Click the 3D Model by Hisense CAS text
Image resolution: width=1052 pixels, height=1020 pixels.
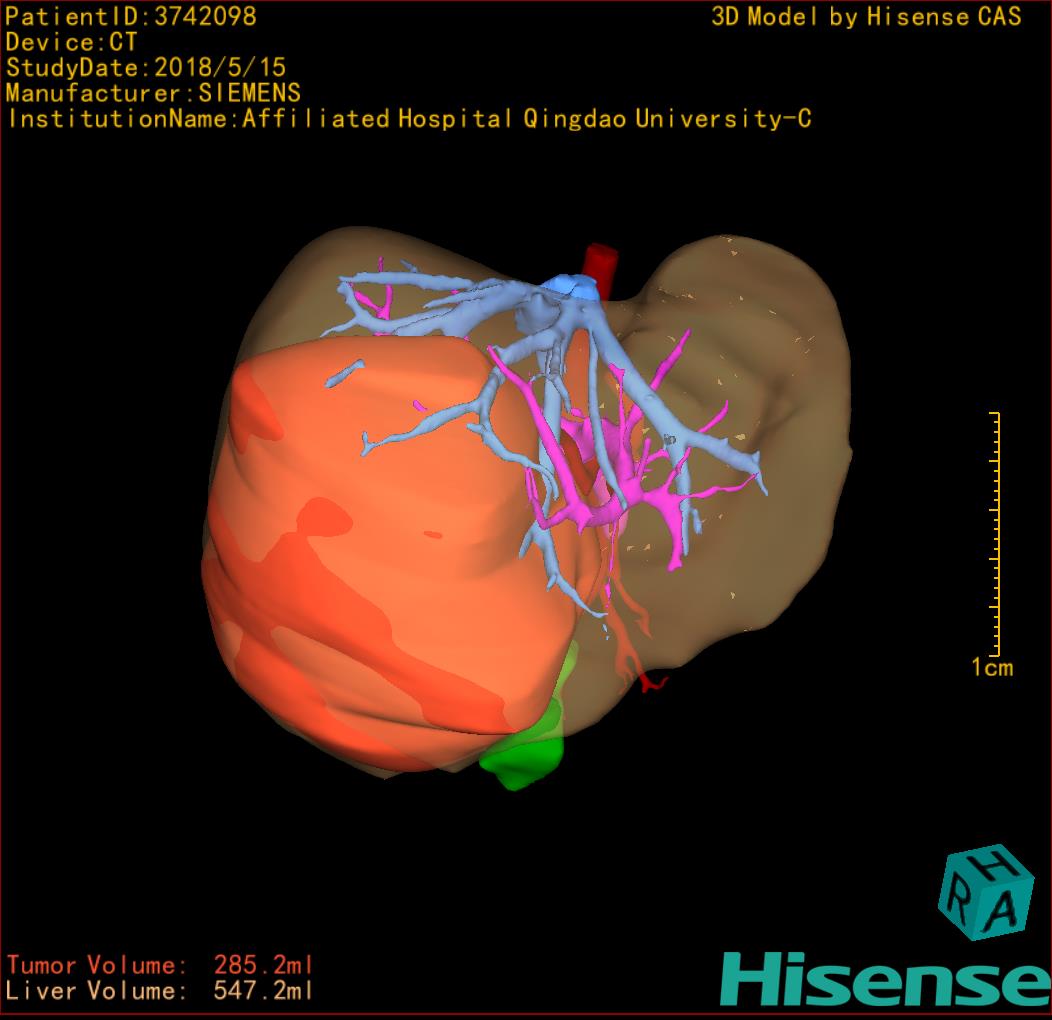tap(866, 16)
